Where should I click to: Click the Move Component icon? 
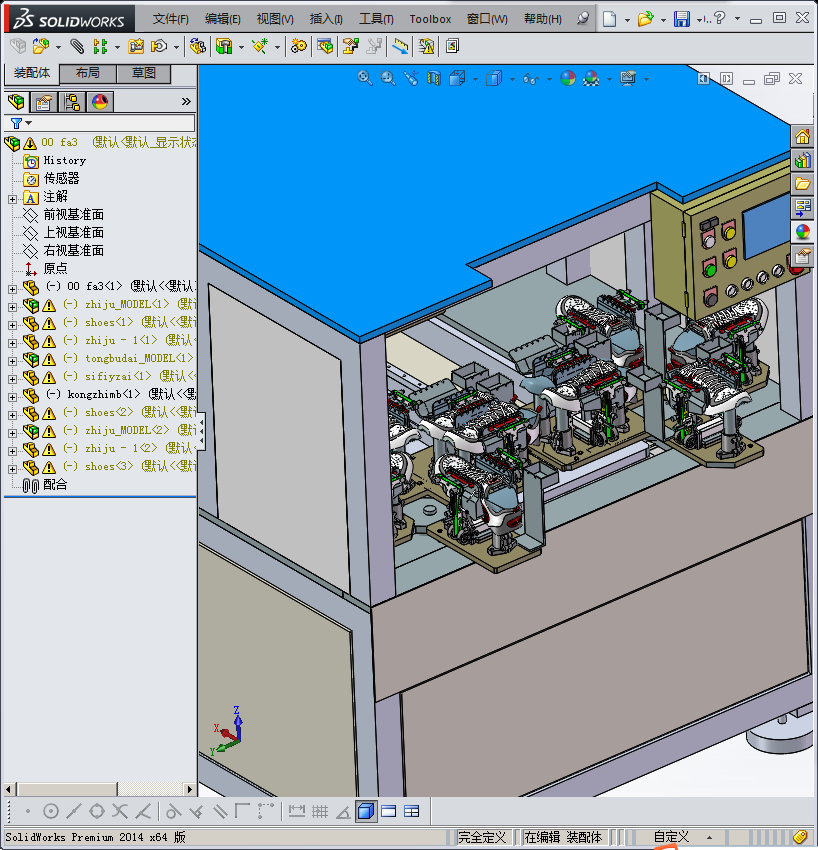point(158,47)
